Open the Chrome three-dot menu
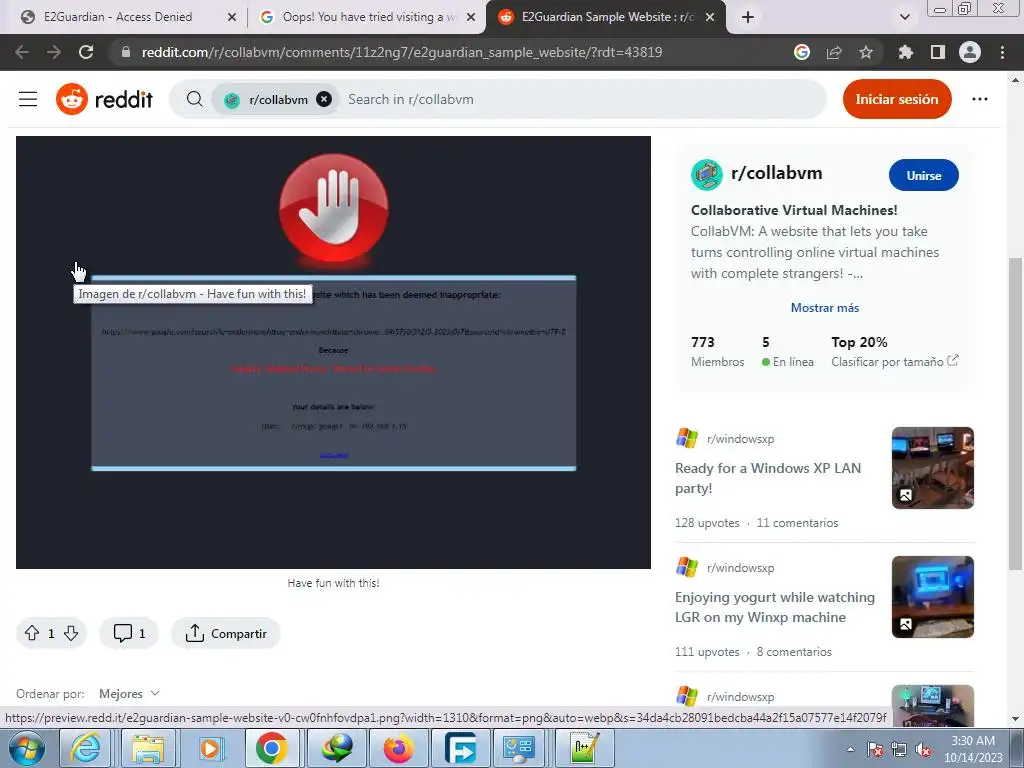The width and height of the screenshot is (1024, 768). (1002, 52)
